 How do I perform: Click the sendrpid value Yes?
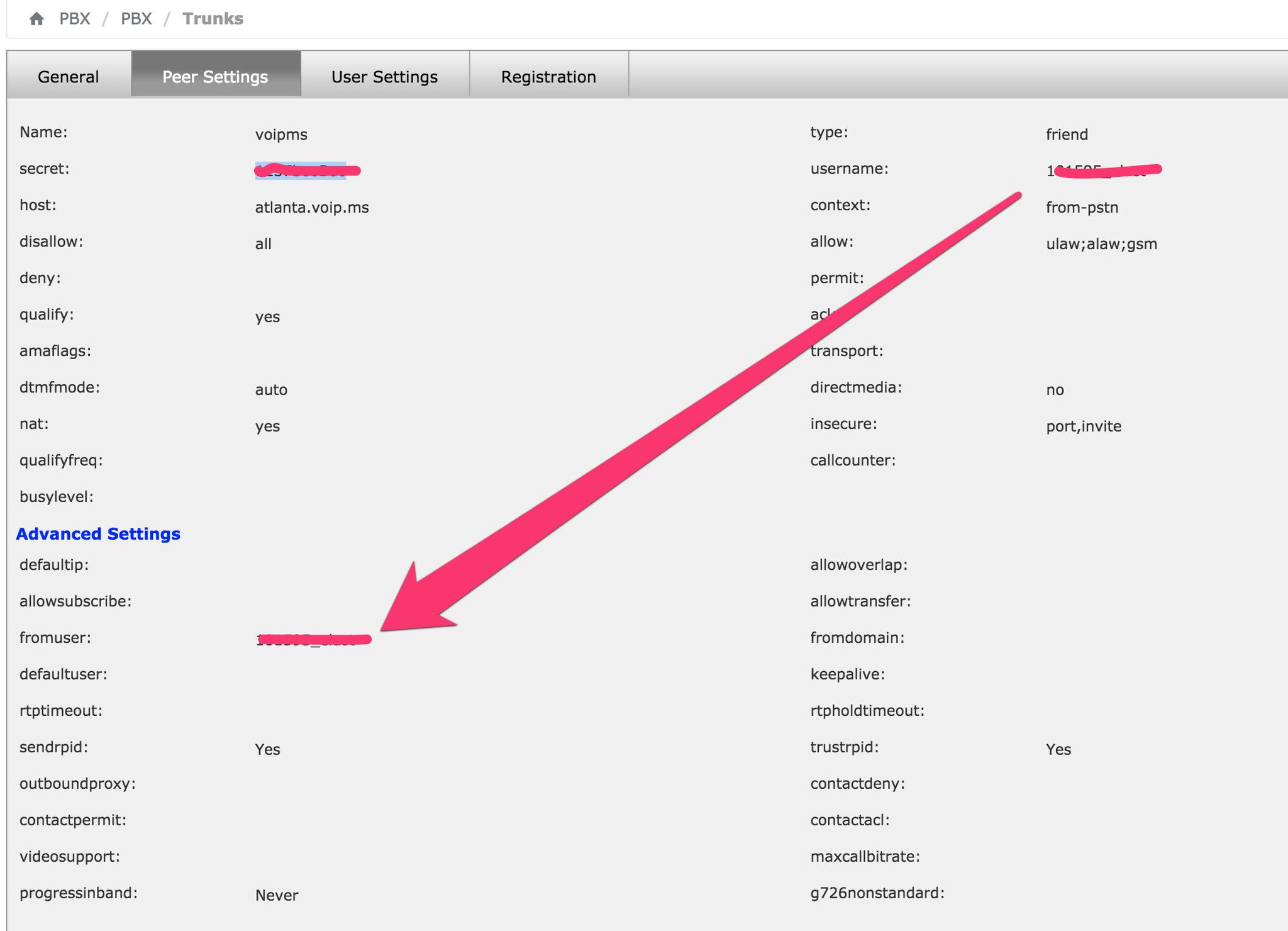point(267,750)
